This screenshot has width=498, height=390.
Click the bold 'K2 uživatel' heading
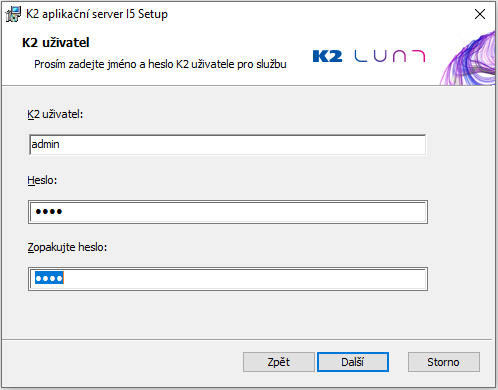(56, 43)
